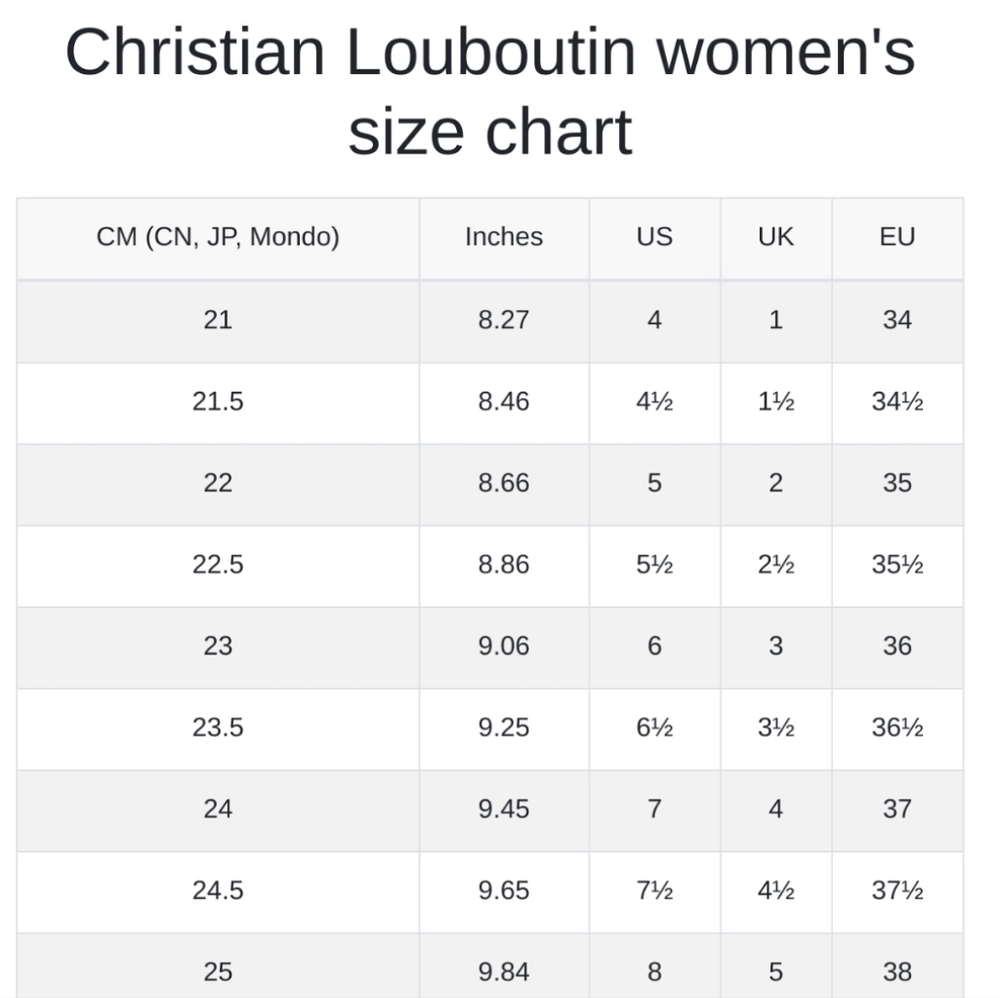Click the "CM (CN, JP, Mondo)" column header
The height and width of the screenshot is (998, 1000).
[x=218, y=237]
